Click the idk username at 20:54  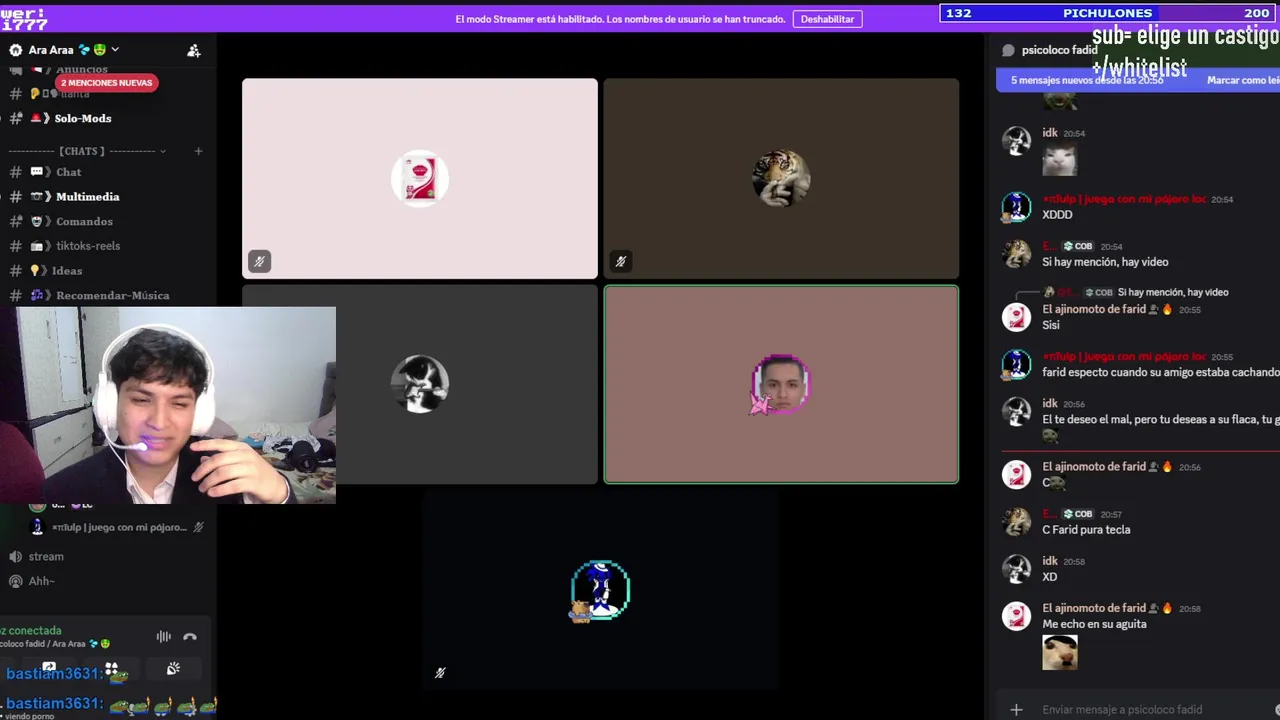click(1050, 133)
